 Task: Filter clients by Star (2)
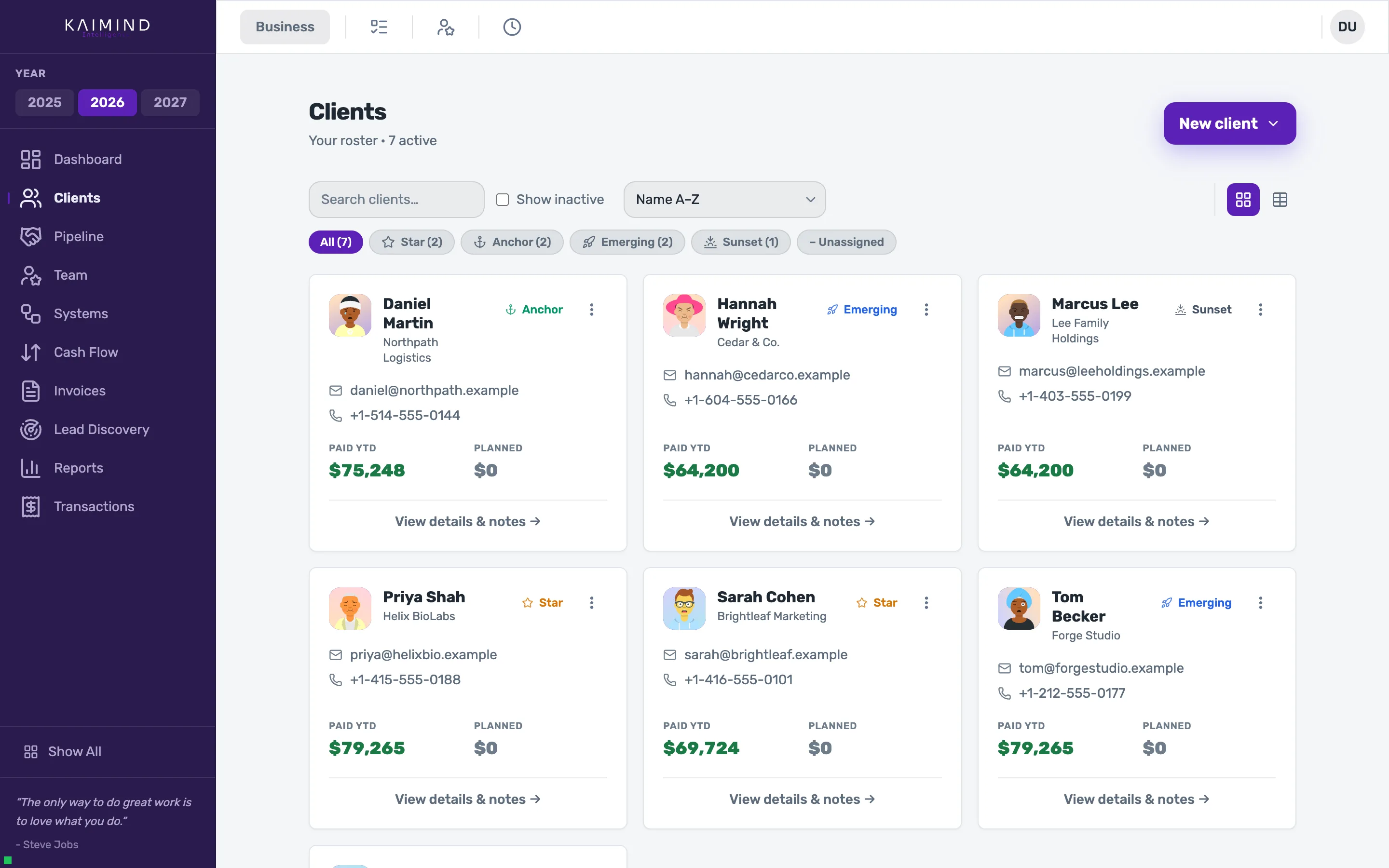pos(412,242)
